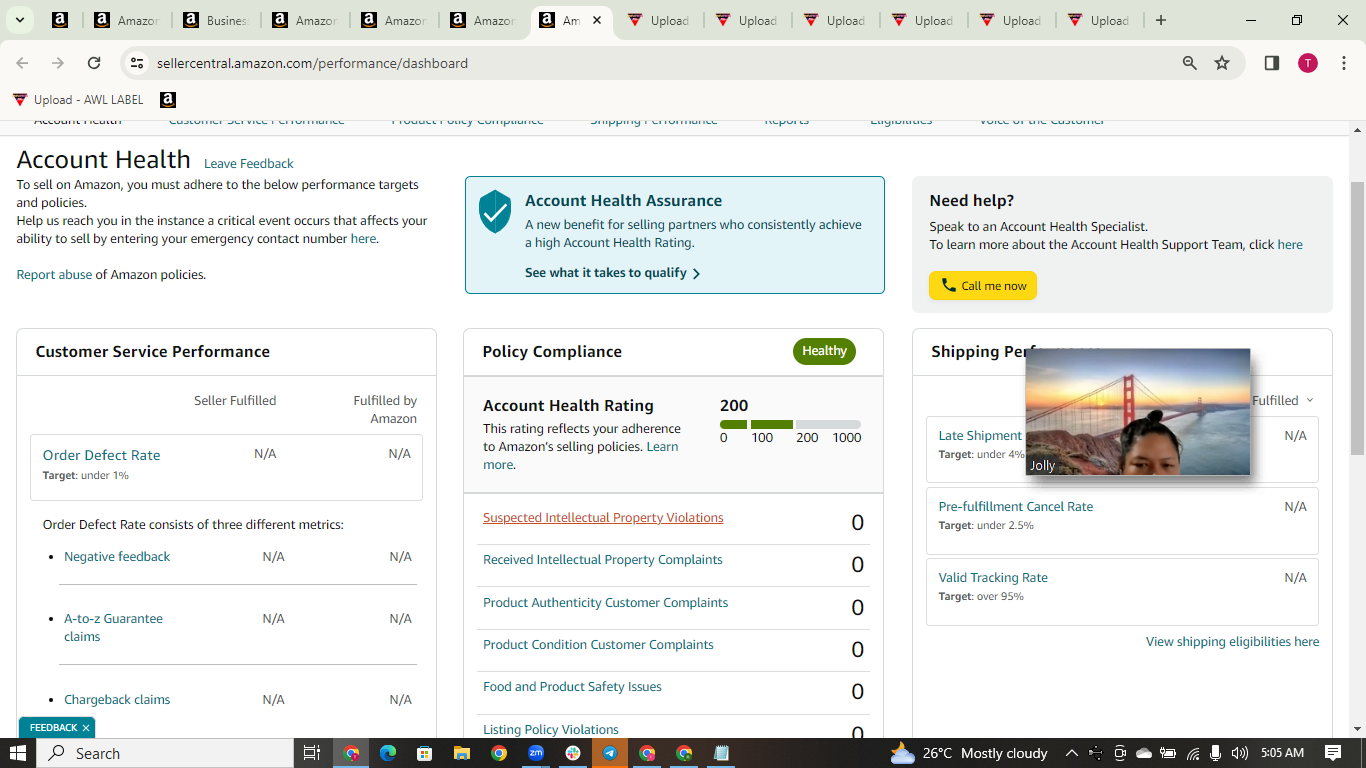The image size is (1366, 768).
Task: Open Received Intellectual Property Complaints
Action: [x=603, y=560]
